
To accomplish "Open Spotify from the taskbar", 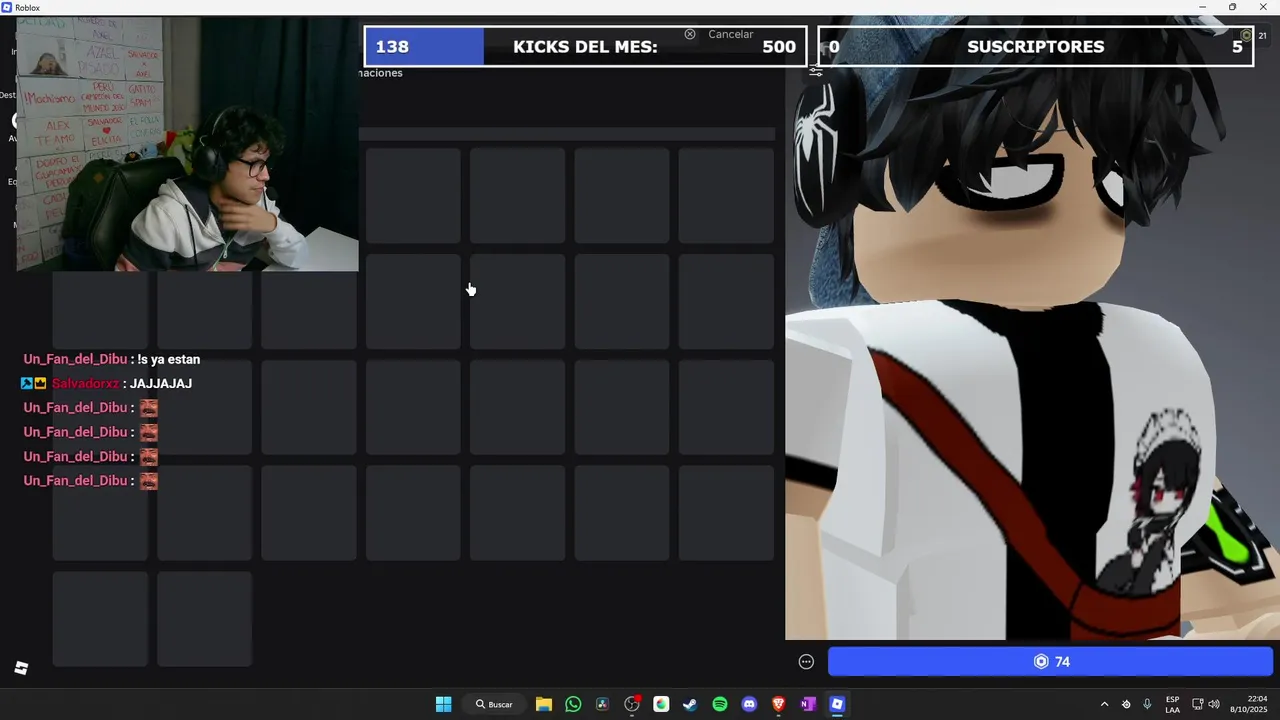I will (720, 704).
